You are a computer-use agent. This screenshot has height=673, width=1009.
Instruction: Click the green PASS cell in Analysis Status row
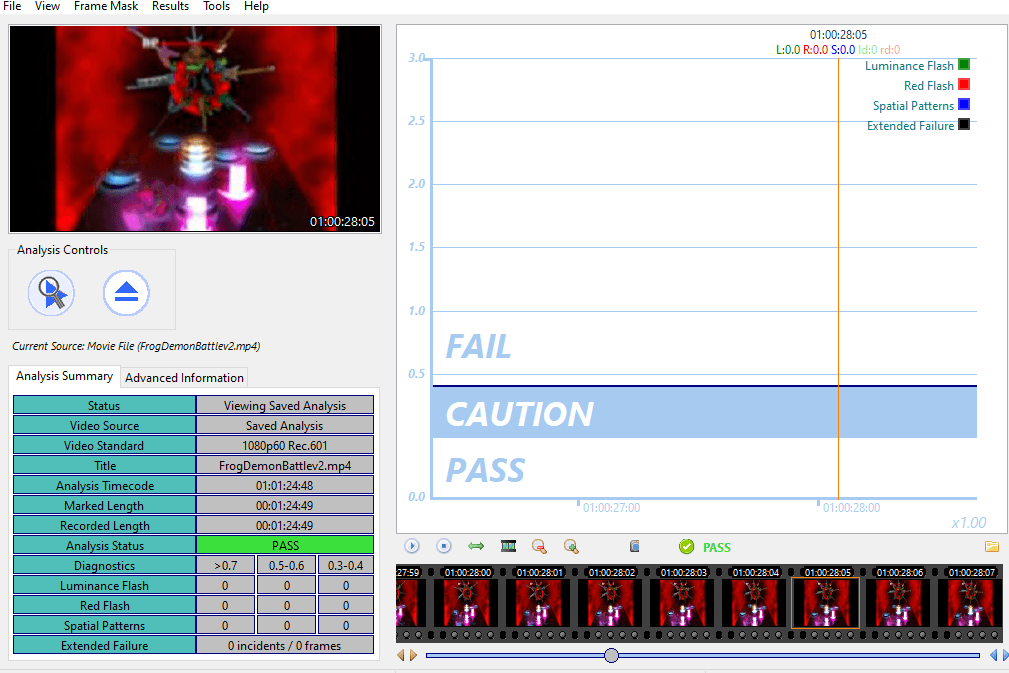[x=285, y=545]
